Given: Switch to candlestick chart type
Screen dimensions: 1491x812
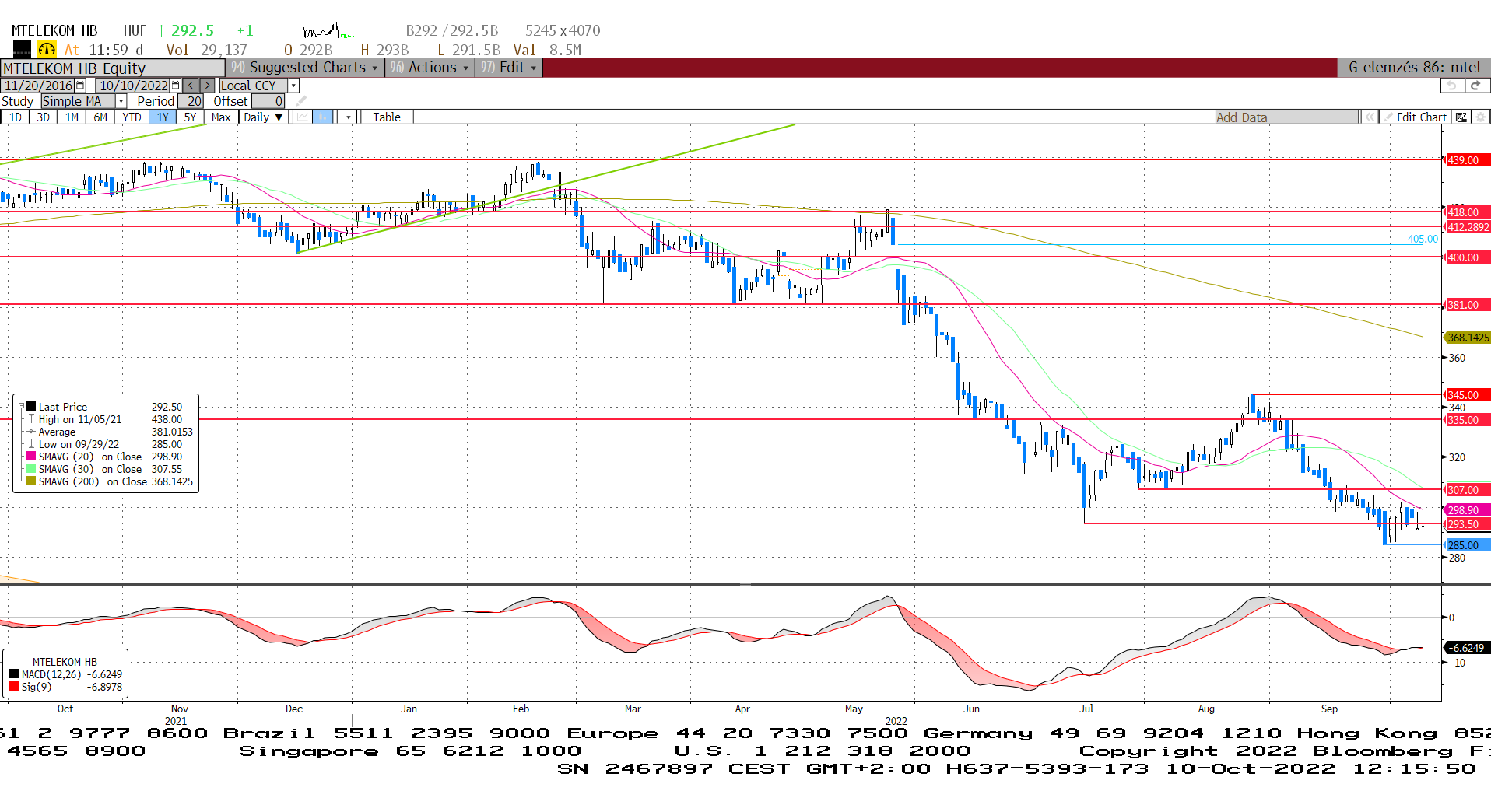Looking at the screenshot, I should click(x=323, y=117).
